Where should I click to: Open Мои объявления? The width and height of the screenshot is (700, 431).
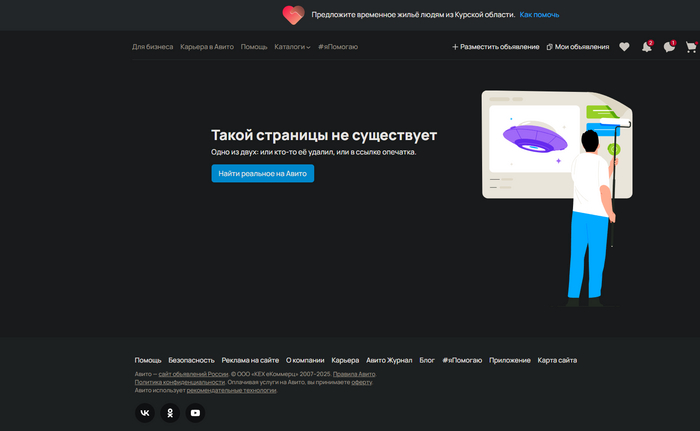pyautogui.click(x=578, y=47)
